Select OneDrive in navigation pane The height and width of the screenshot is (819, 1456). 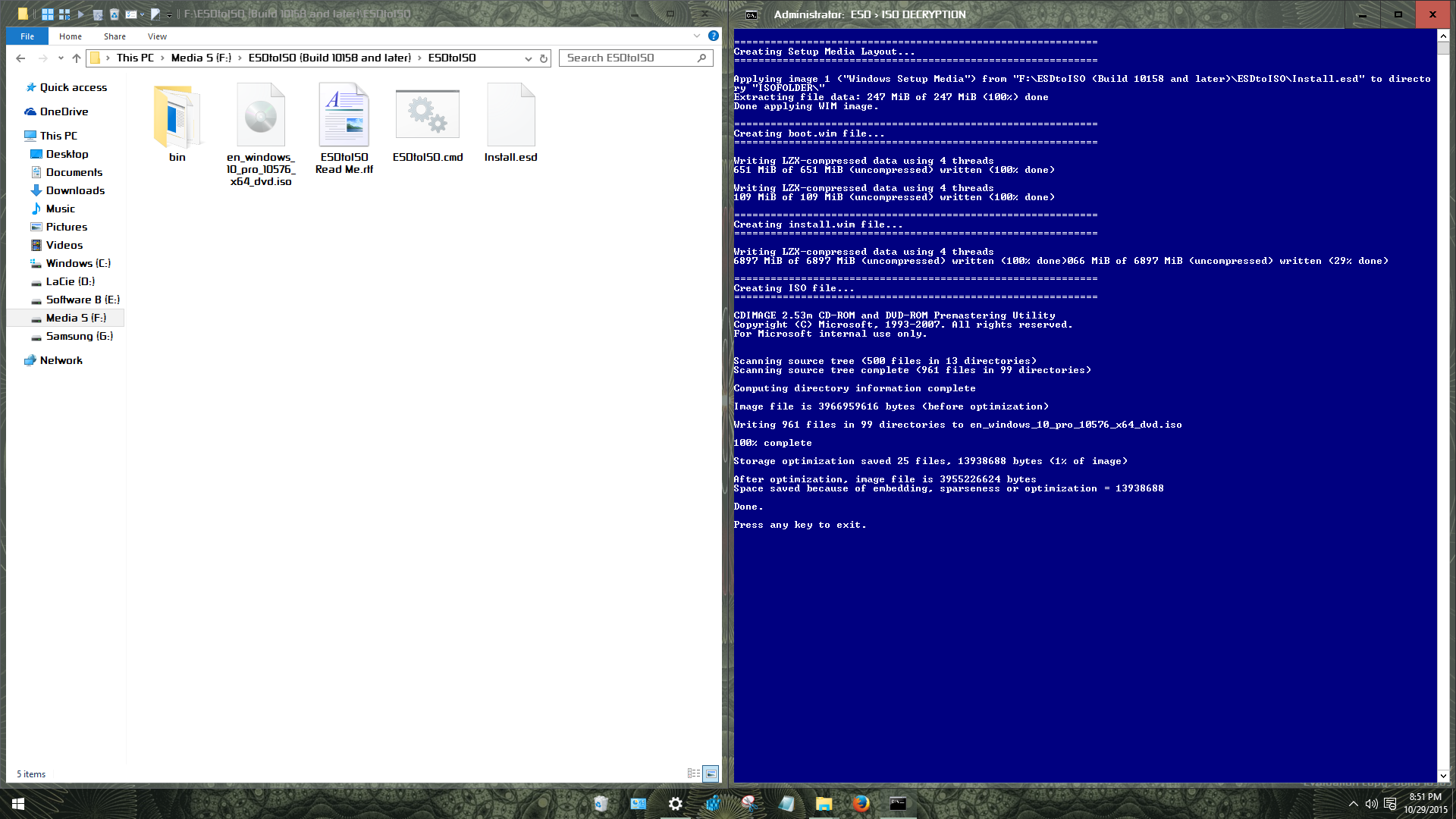[57, 111]
